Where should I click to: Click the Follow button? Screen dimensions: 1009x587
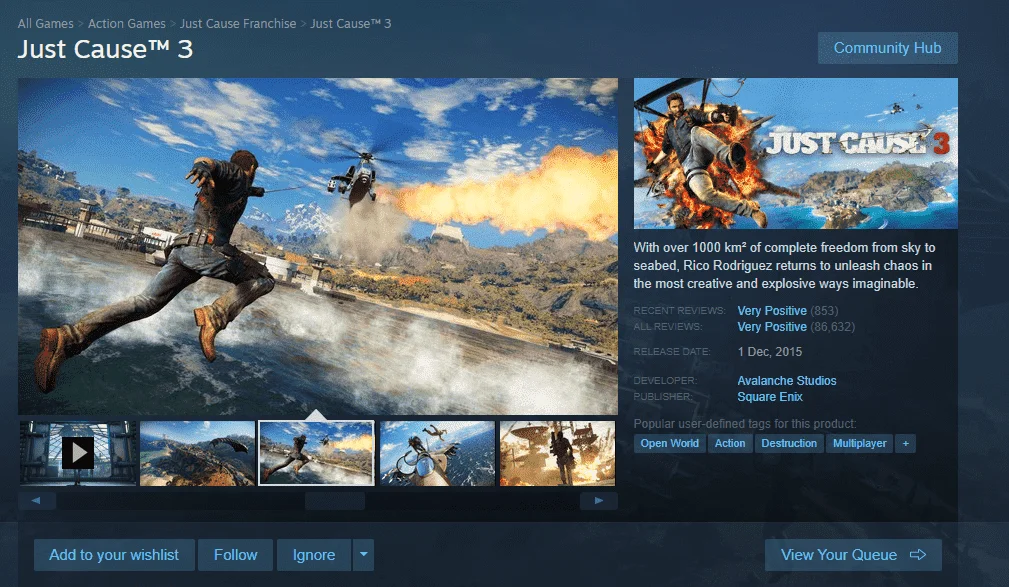pyautogui.click(x=236, y=555)
